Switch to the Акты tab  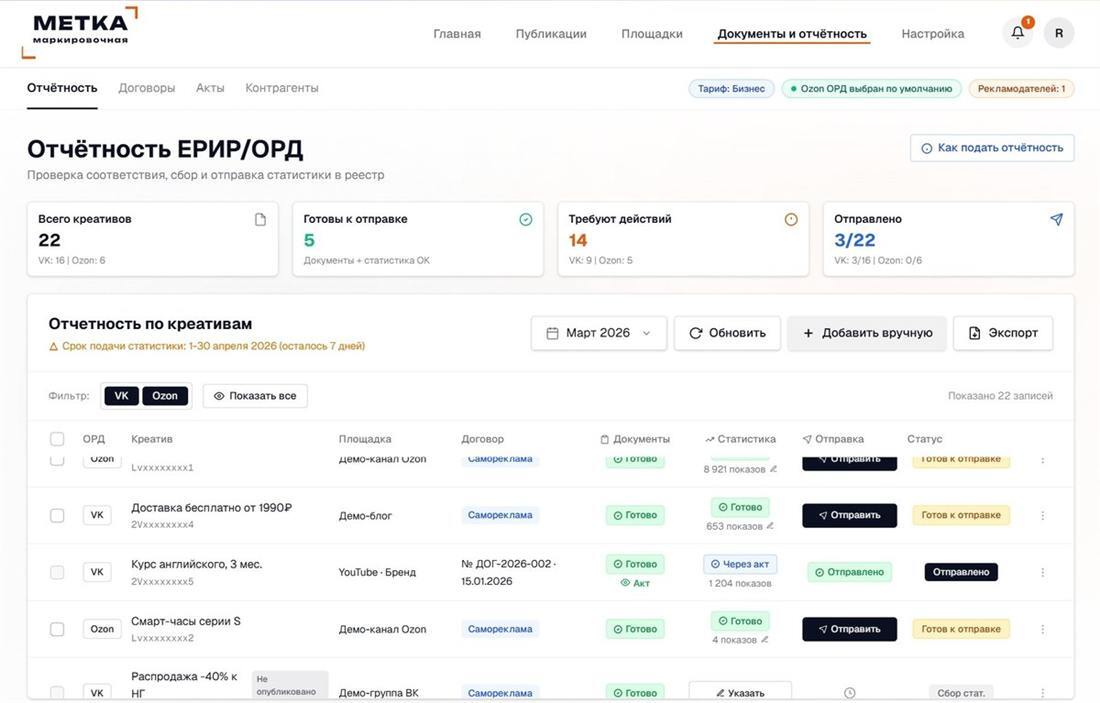[x=210, y=88]
